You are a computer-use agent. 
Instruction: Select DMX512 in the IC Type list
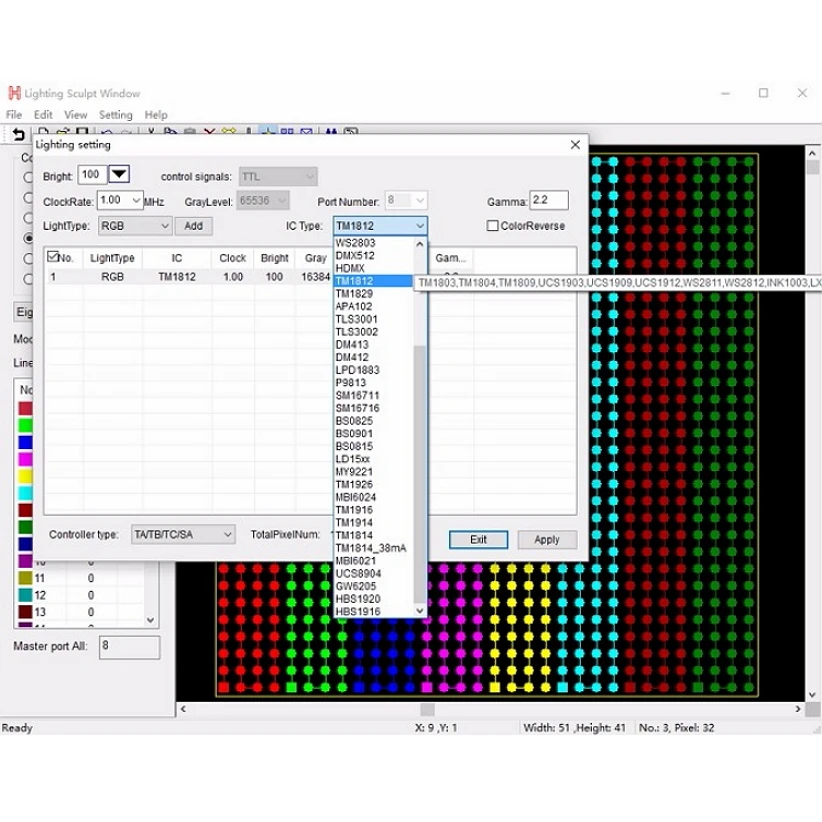pos(374,255)
